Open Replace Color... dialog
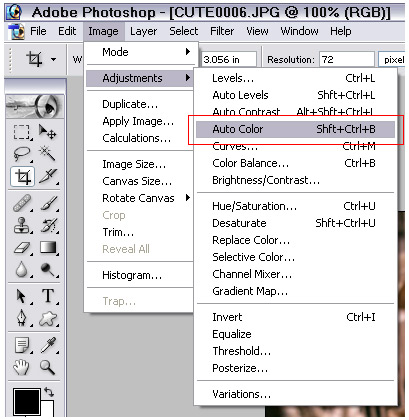 (295, 240)
